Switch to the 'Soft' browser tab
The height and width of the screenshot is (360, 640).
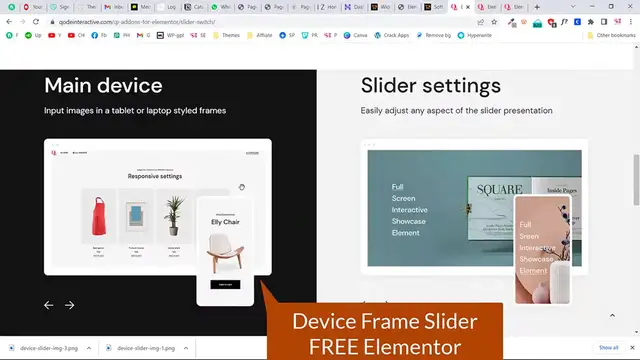point(434,7)
